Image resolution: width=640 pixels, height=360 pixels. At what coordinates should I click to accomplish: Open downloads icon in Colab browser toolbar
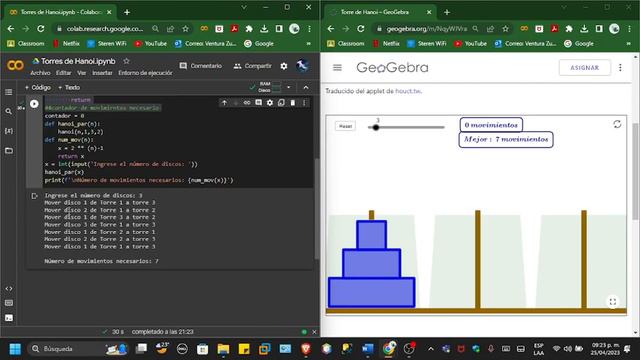pos(264,29)
